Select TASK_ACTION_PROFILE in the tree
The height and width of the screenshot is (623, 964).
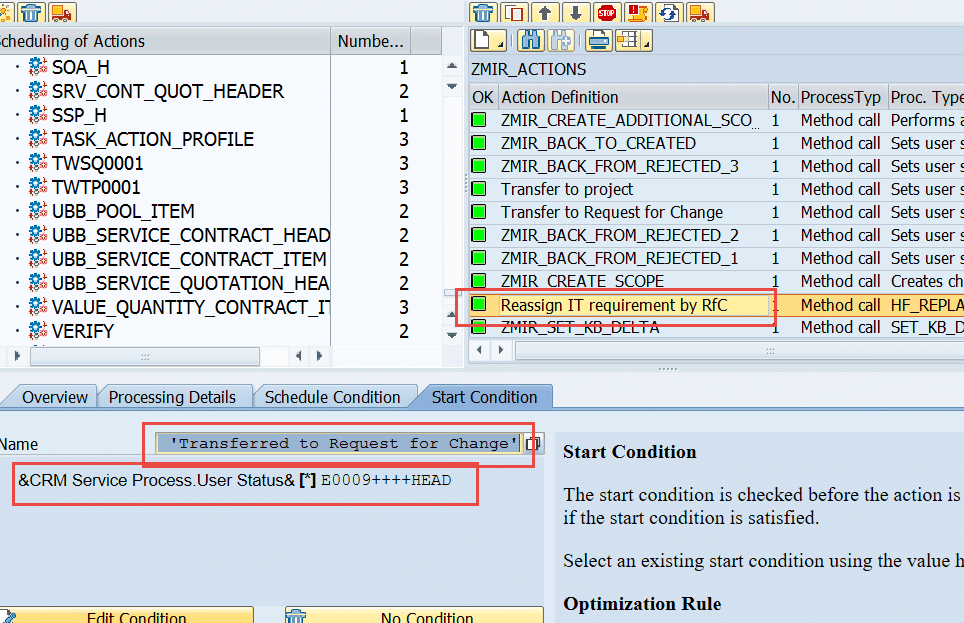pyautogui.click(x=152, y=139)
